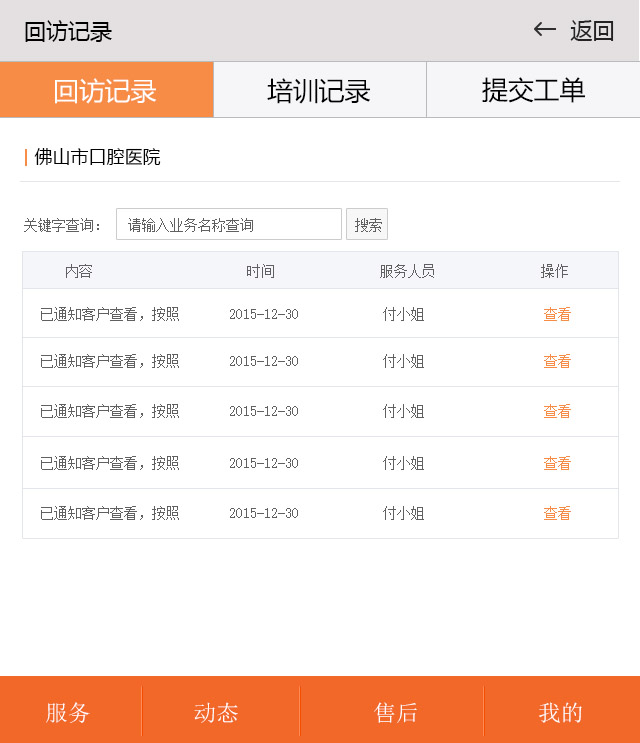Open 售后 in bottom navigation

point(396,712)
